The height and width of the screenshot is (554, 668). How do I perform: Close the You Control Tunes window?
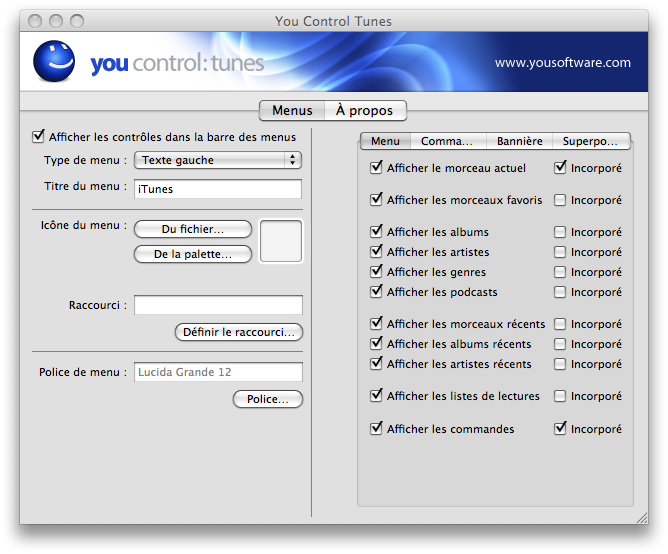[35, 20]
